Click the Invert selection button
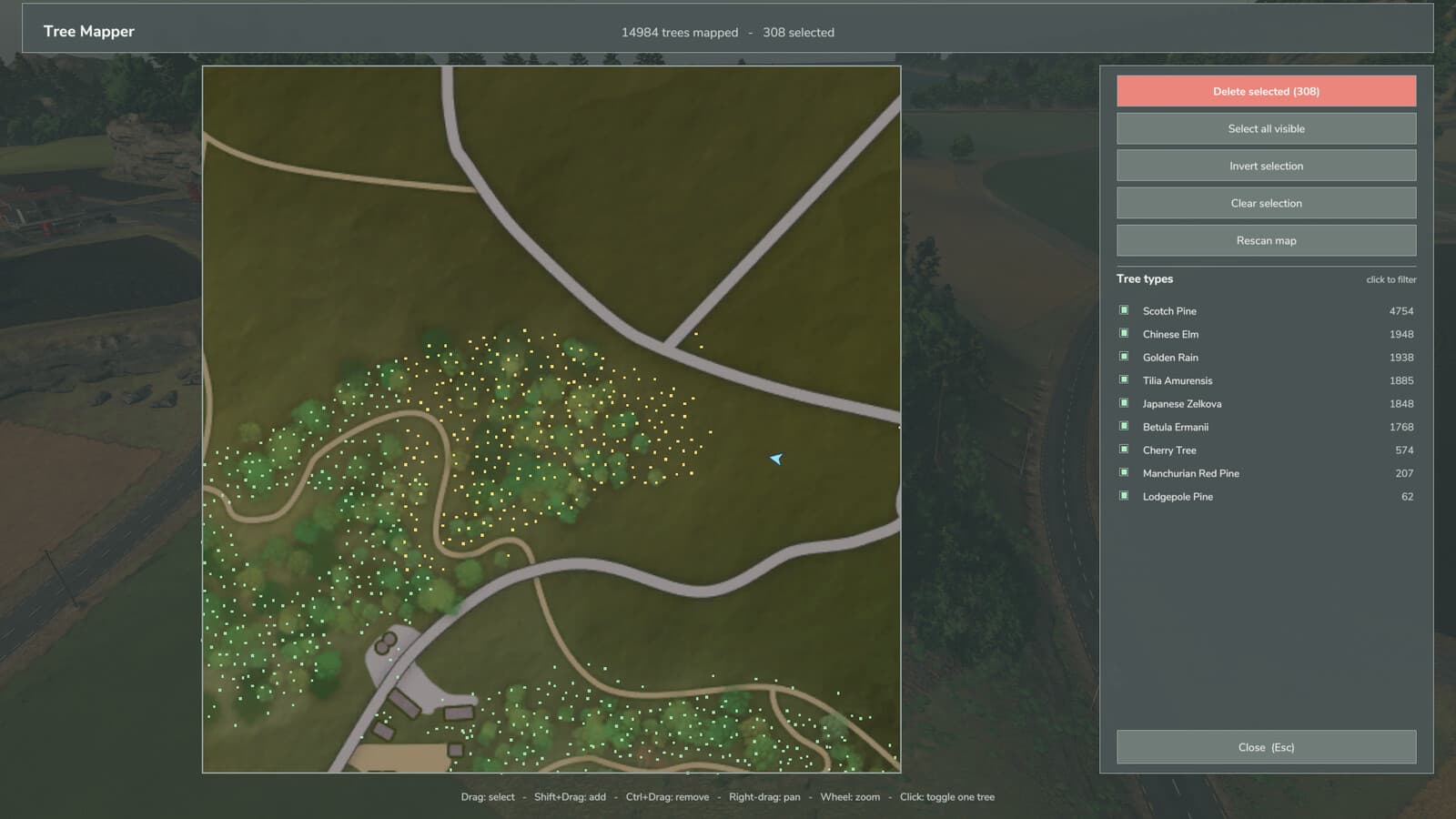 tap(1266, 166)
